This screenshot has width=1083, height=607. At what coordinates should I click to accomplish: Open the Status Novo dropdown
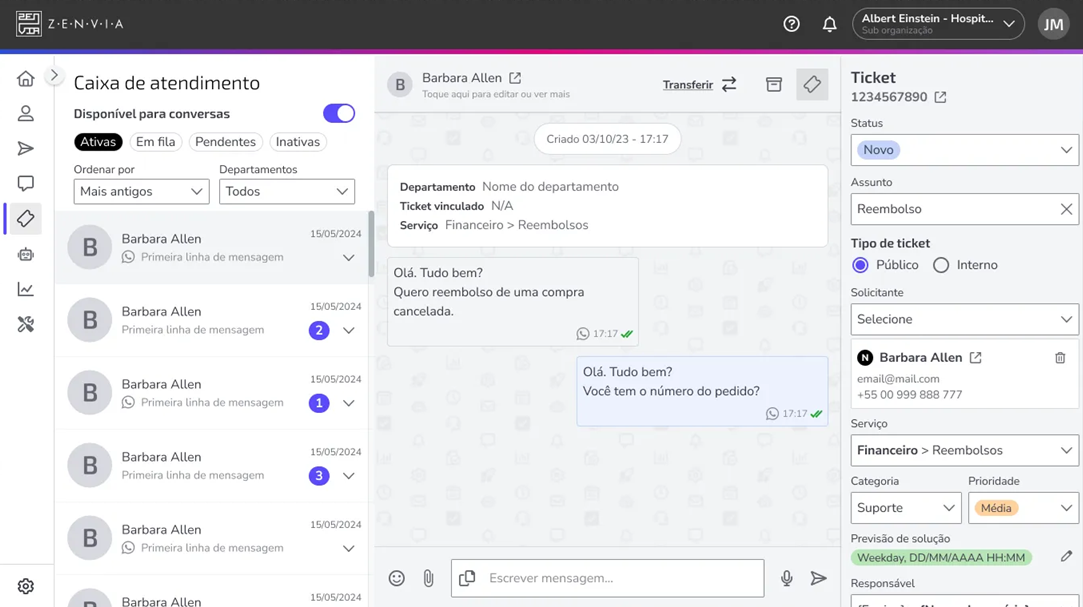[x=965, y=150]
